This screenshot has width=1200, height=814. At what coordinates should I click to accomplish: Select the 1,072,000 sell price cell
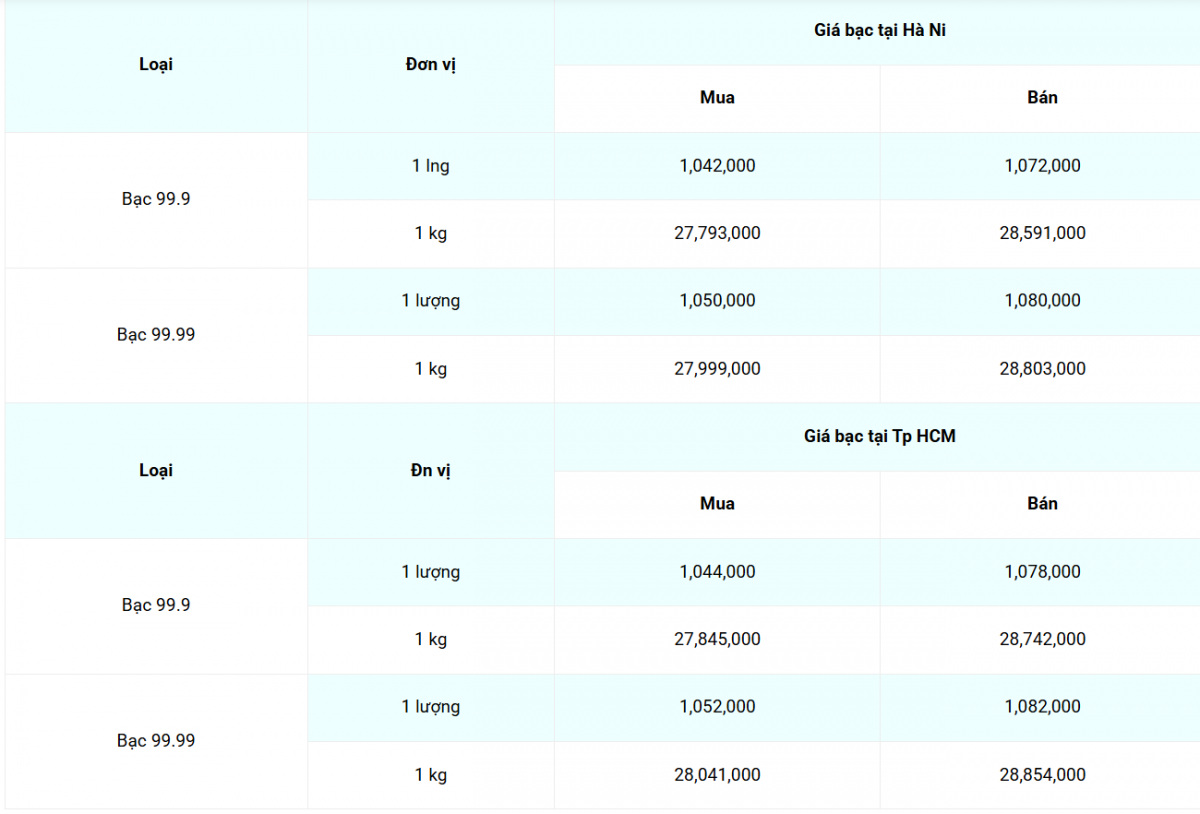pos(1042,166)
